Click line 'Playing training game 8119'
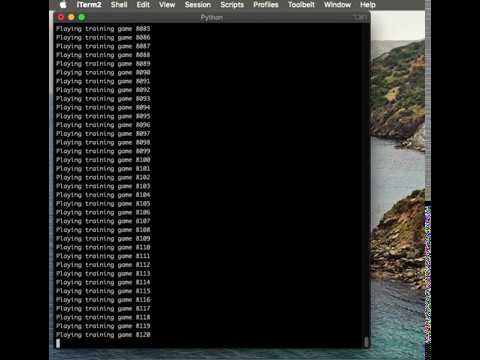 tap(103, 326)
